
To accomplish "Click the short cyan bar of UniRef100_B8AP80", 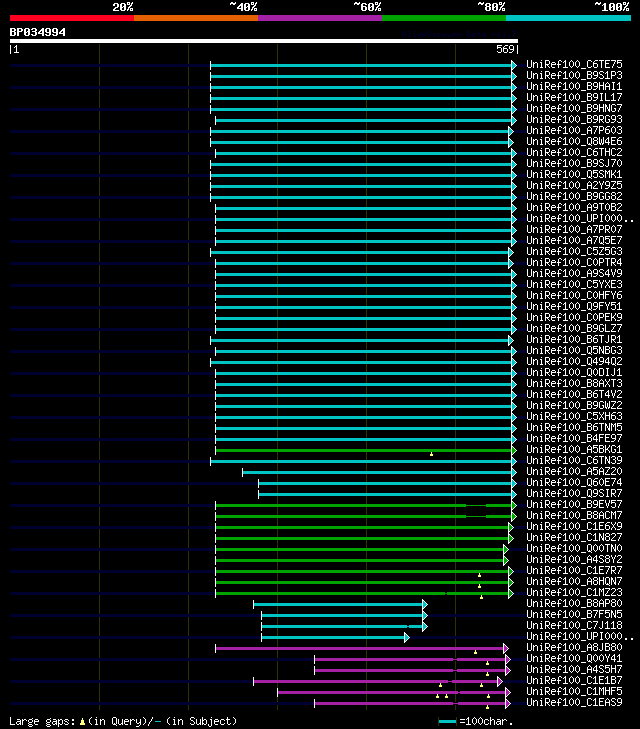I will click(x=338, y=604).
